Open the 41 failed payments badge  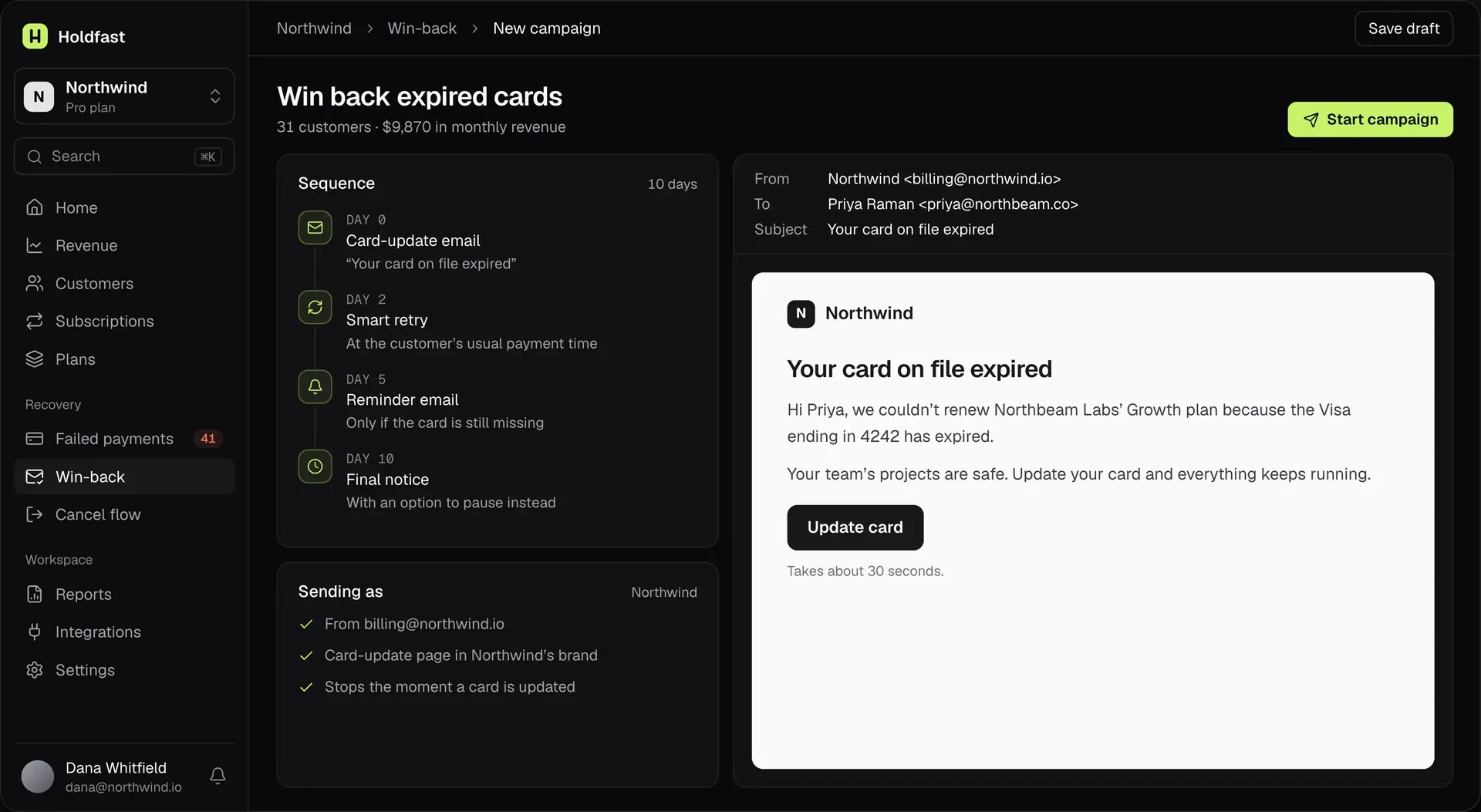click(208, 439)
